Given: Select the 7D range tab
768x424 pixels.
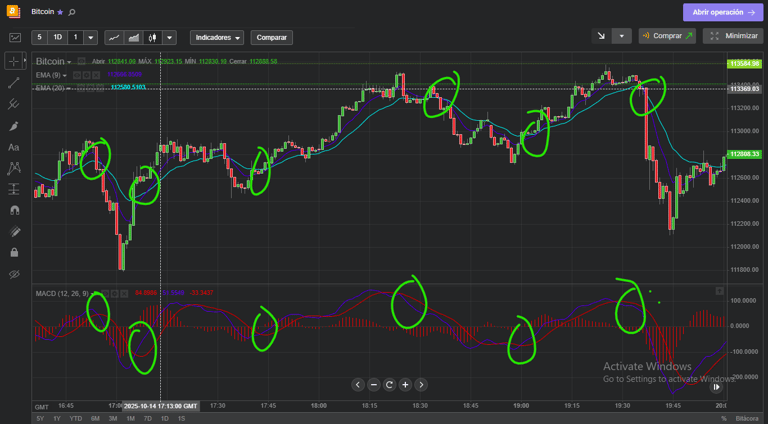Looking at the screenshot, I should [147, 419].
